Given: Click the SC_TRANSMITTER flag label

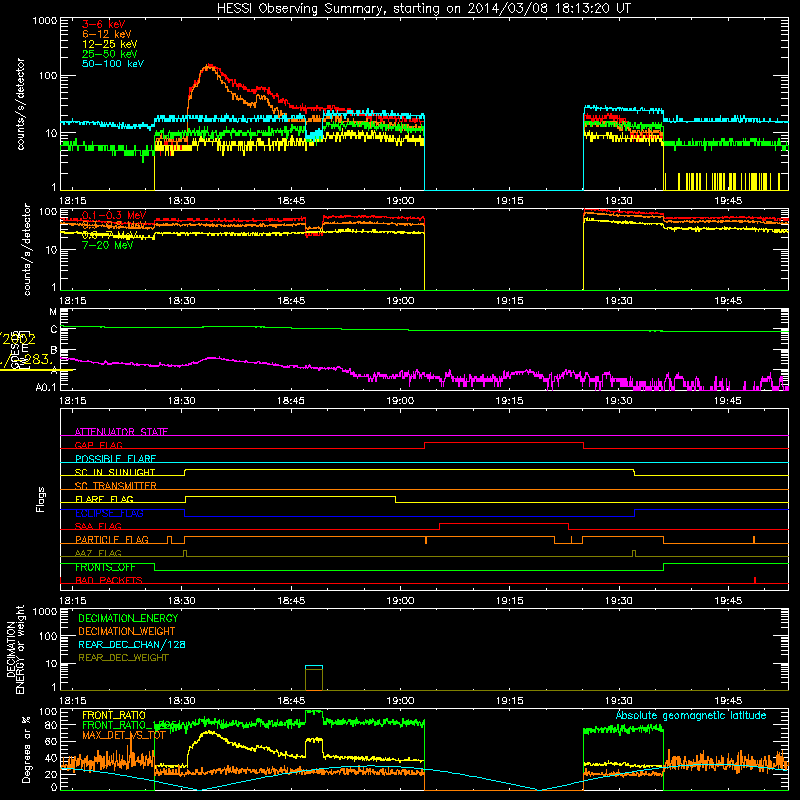Looking at the screenshot, I should point(116,486).
